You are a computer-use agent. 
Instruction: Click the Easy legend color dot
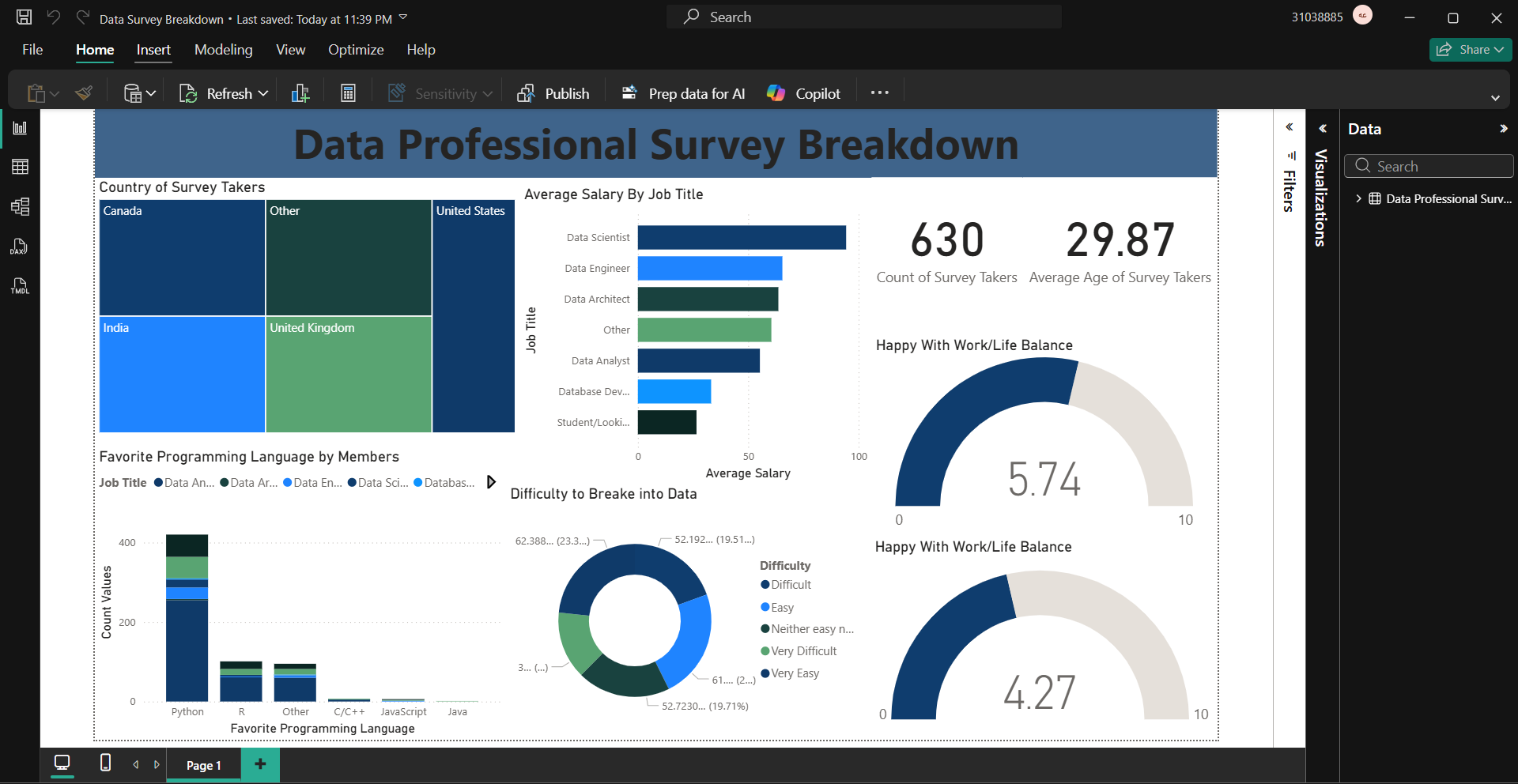(x=765, y=607)
